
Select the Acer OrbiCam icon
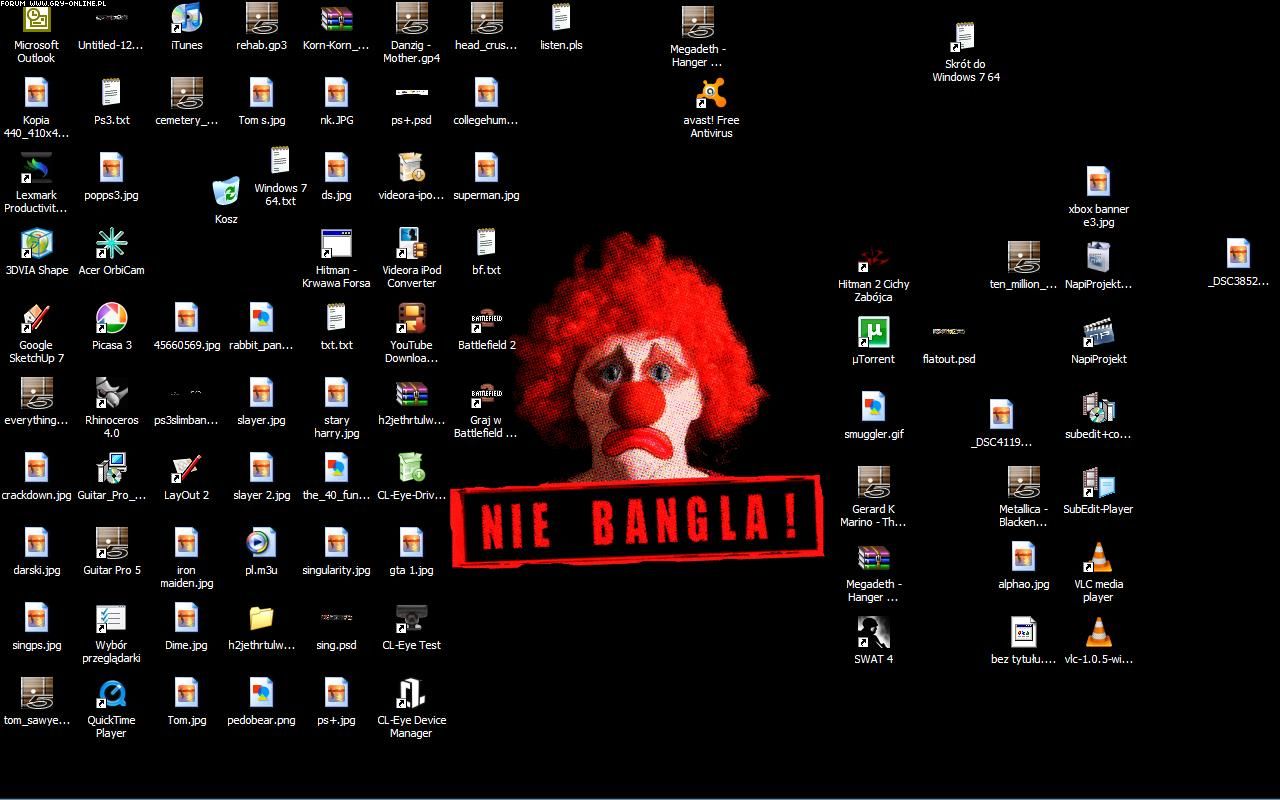(x=111, y=244)
